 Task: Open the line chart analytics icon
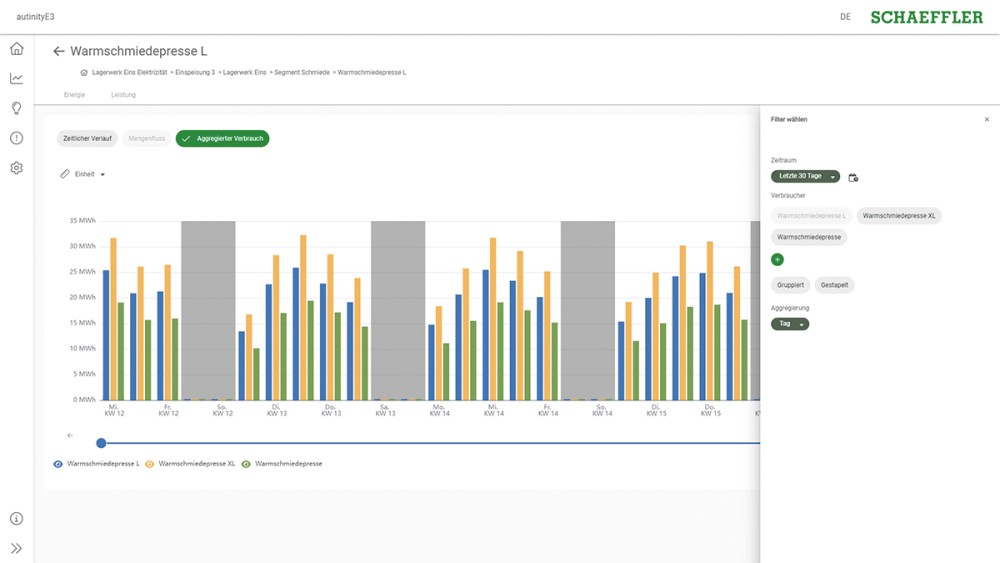click(x=16, y=79)
